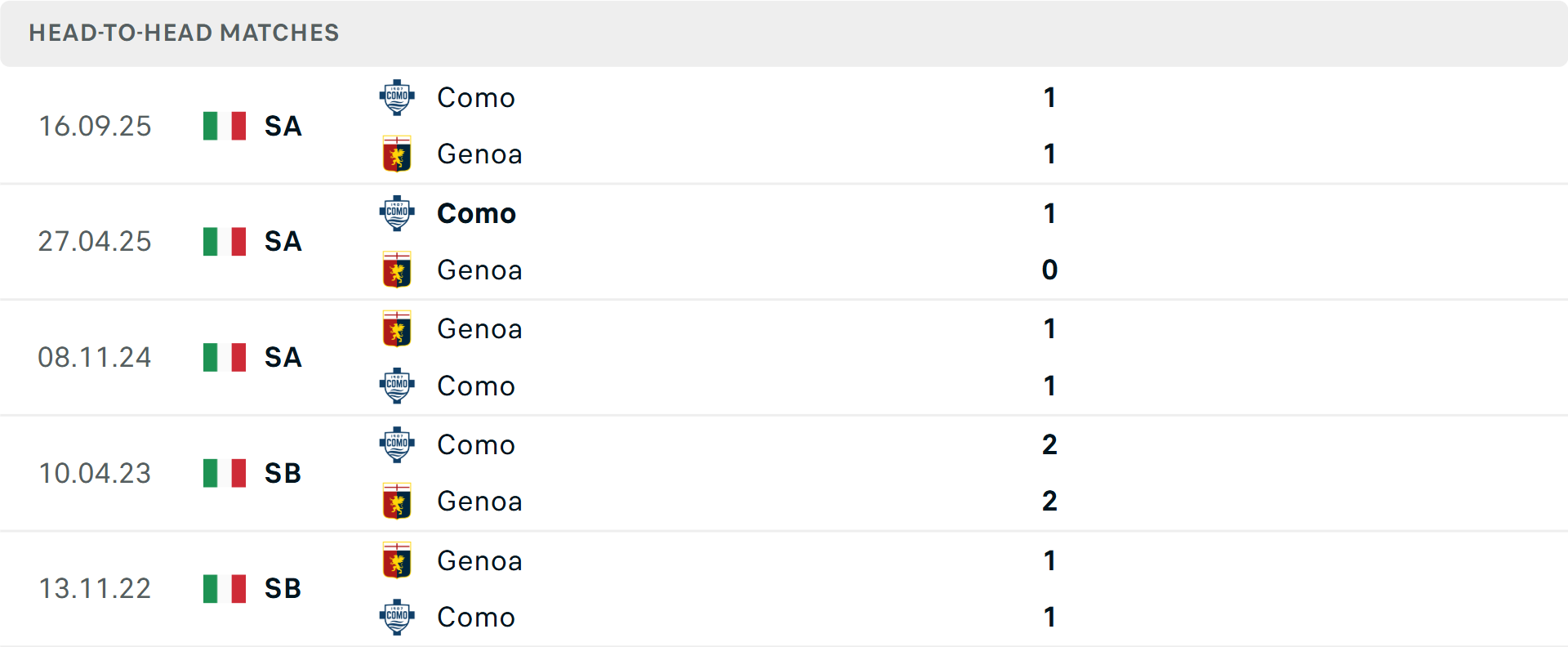Click the Como crest in the 10.04.23 row
Screen dimensions: 1568x647
click(398, 444)
